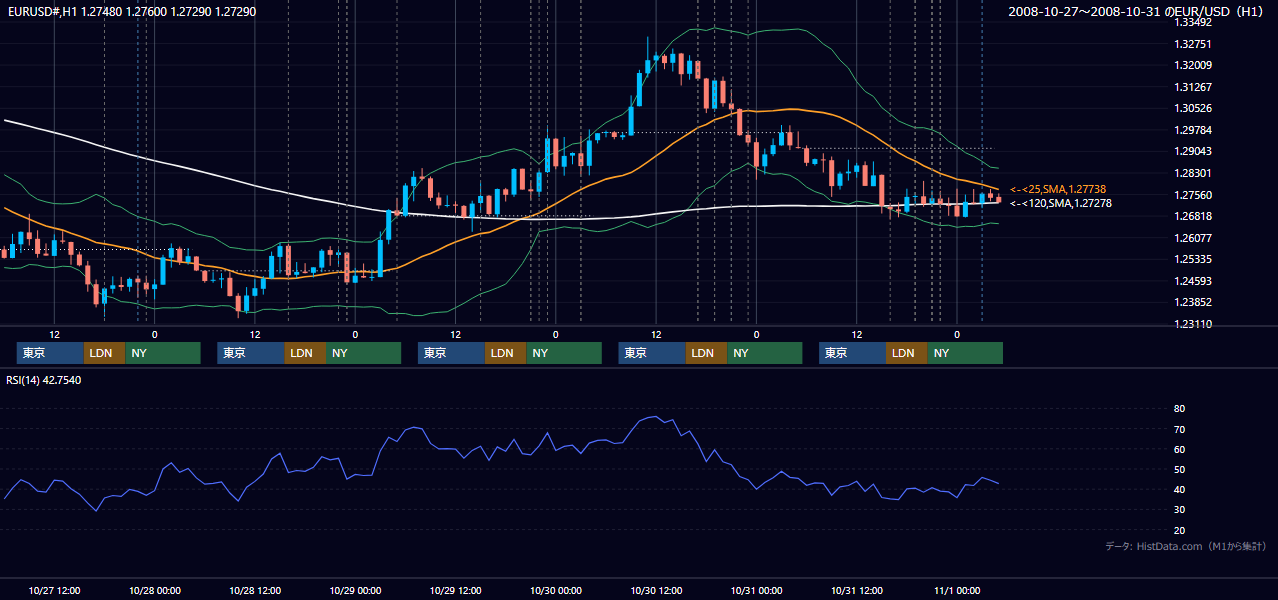
Task: Click the 10/31 00:00 time label
Action: pyautogui.click(x=757, y=590)
